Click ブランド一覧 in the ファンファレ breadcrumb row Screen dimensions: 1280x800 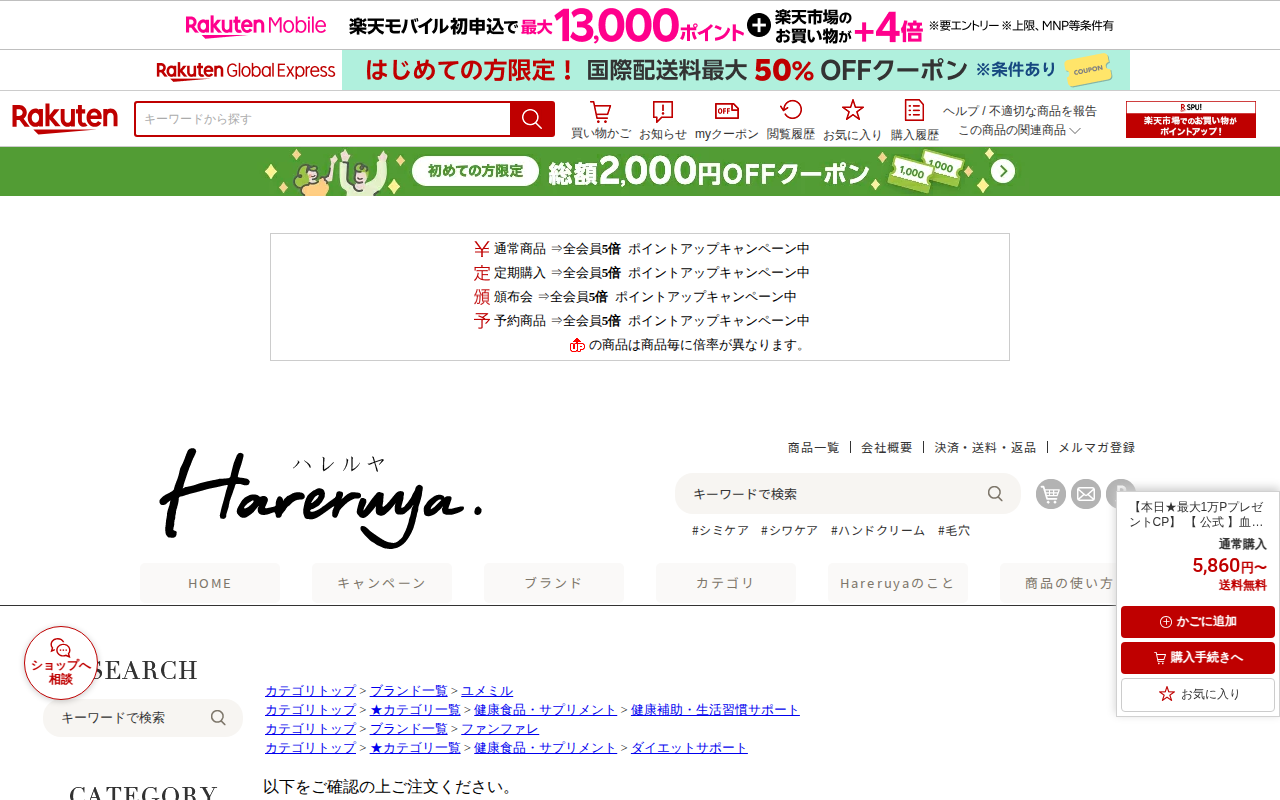[x=409, y=729]
